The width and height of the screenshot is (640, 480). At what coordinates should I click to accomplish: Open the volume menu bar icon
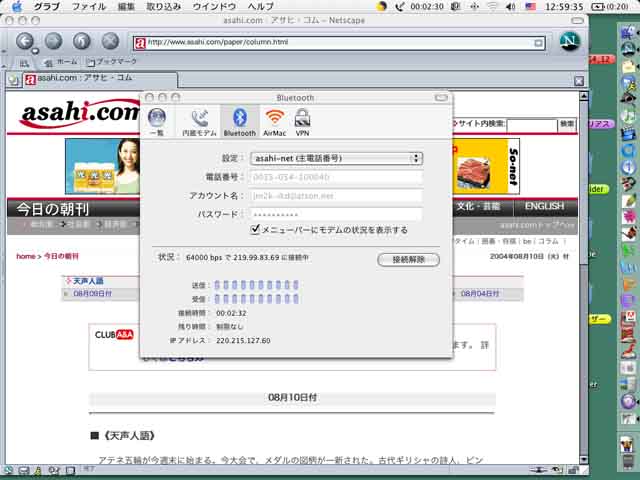(510, 7)
